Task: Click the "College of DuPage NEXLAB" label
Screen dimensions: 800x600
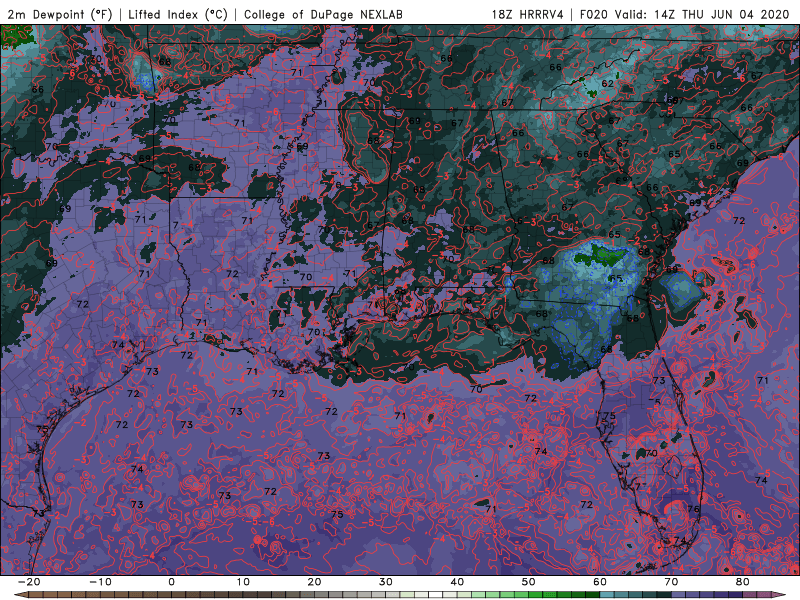Action: [323, 15]
